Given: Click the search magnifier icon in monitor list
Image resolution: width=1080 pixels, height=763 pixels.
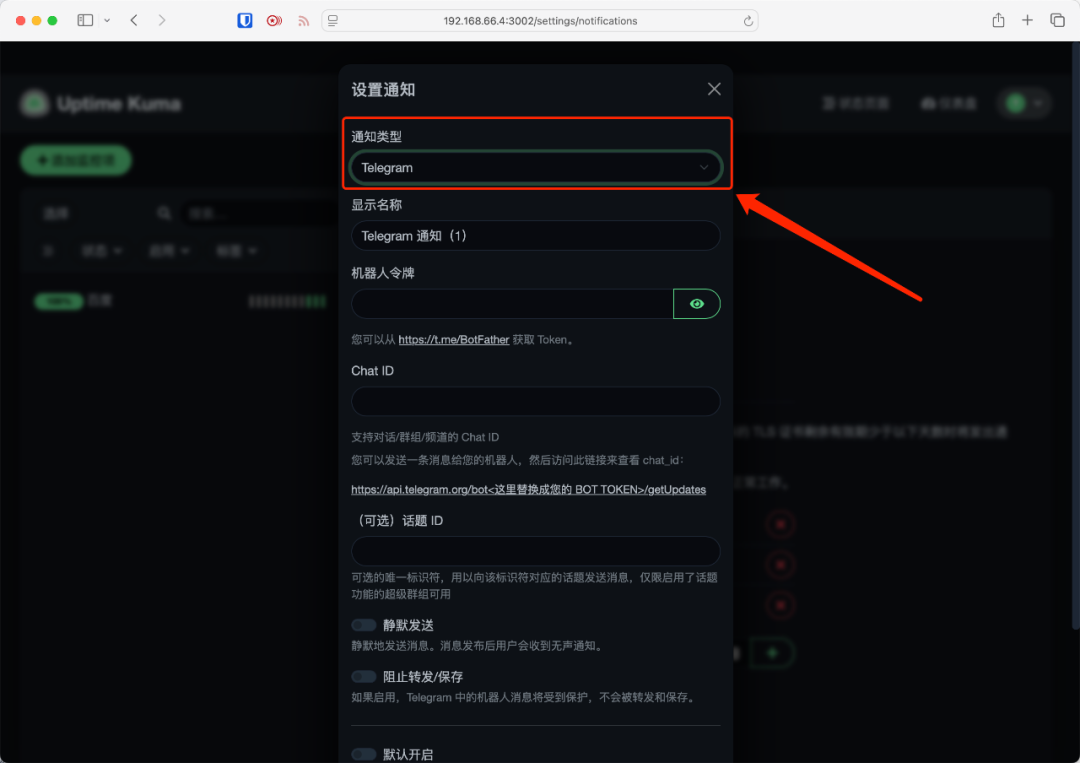Looking at the screenshot, I should pyautogui.click(x=164, y=213).
